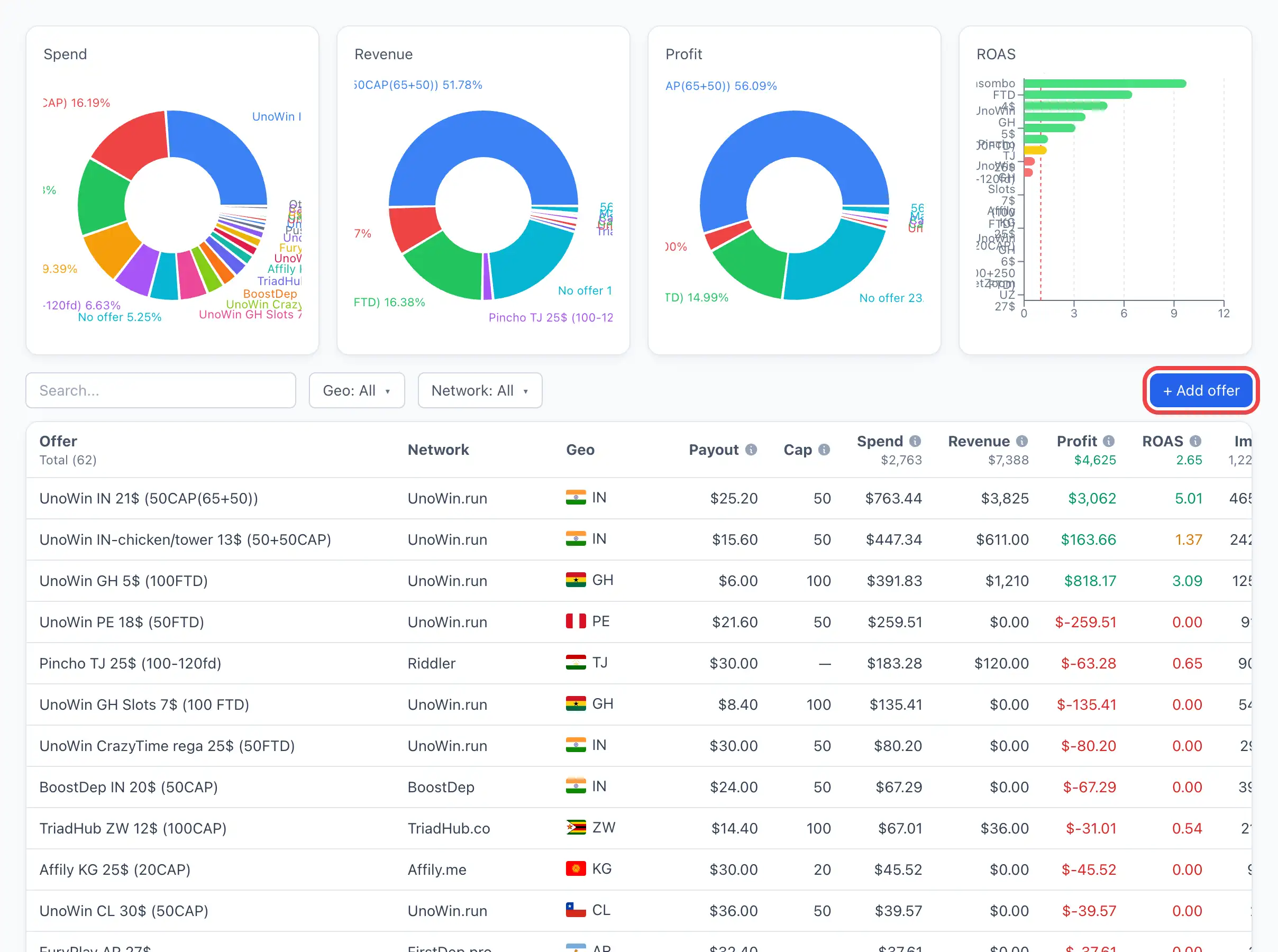Image resolution: width=1278 pixels, height=952 pixels.
Task: Click the Zimbabwe flag in TriadHub row
Action: click(x=576, y=828)
